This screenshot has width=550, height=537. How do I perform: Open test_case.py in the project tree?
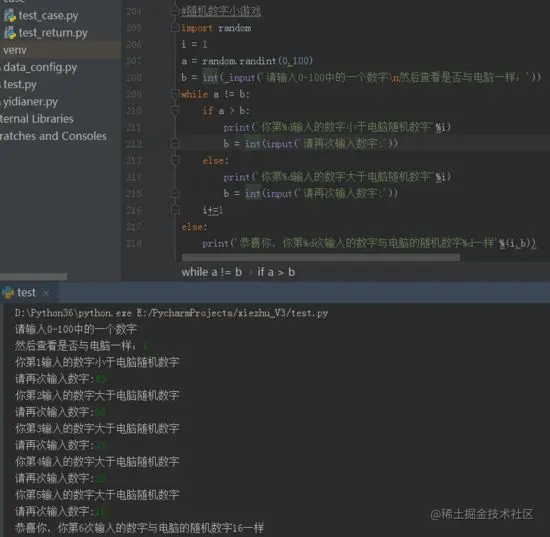[x=48, y=16]
